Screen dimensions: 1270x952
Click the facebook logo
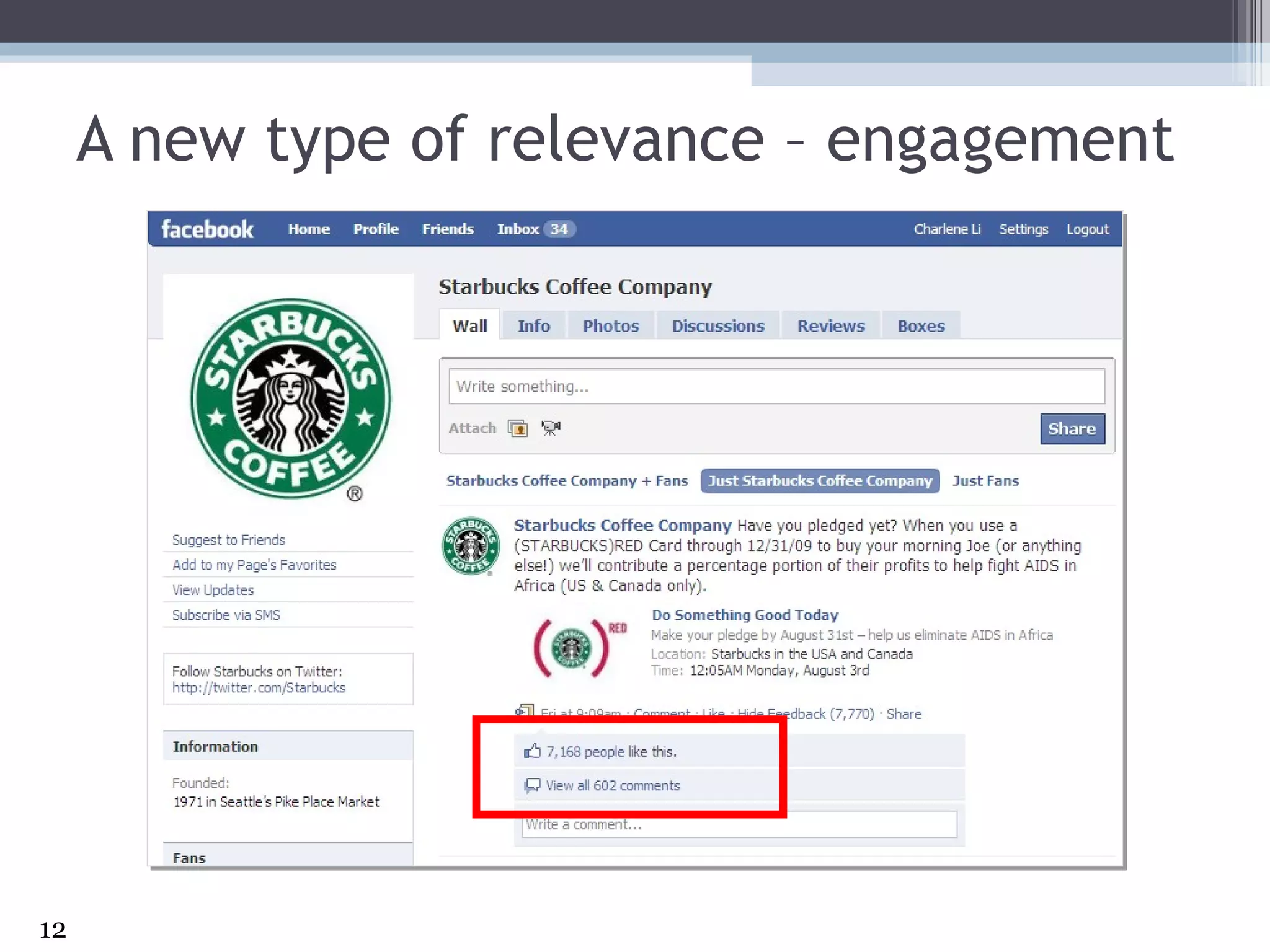tap(207, 229)
